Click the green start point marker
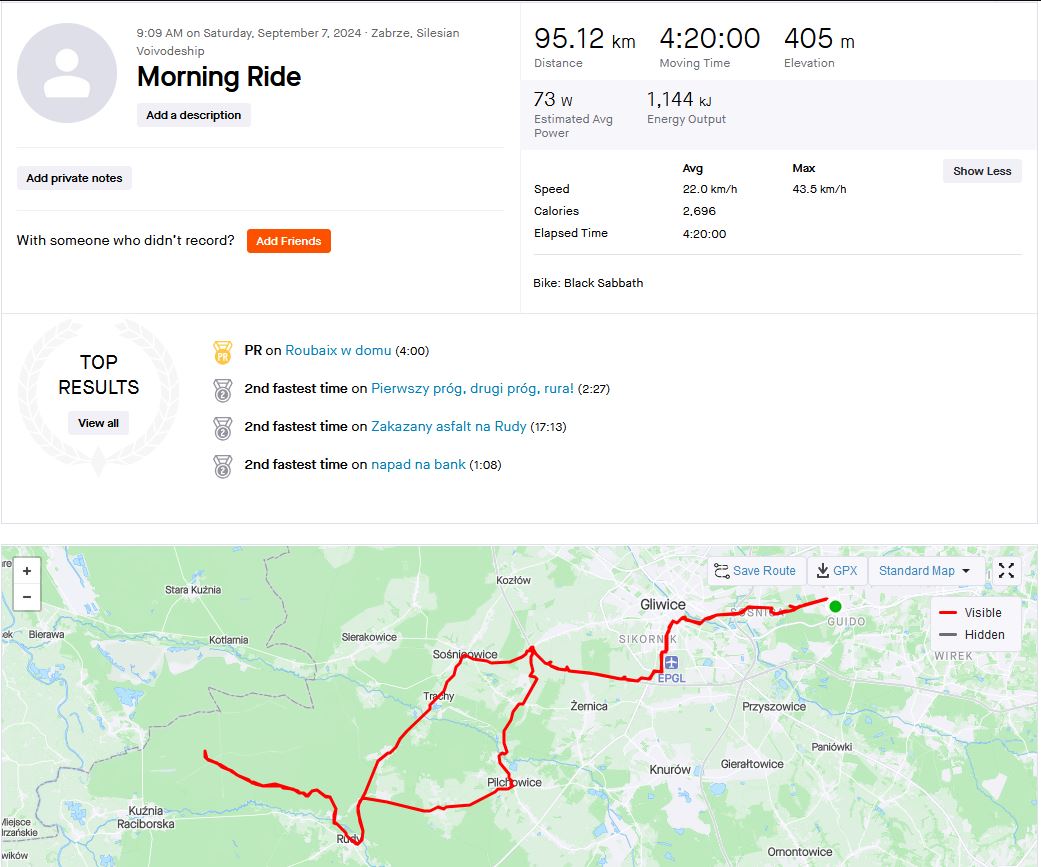Viewport: 1041px width, 867px height. click(835, 606)
